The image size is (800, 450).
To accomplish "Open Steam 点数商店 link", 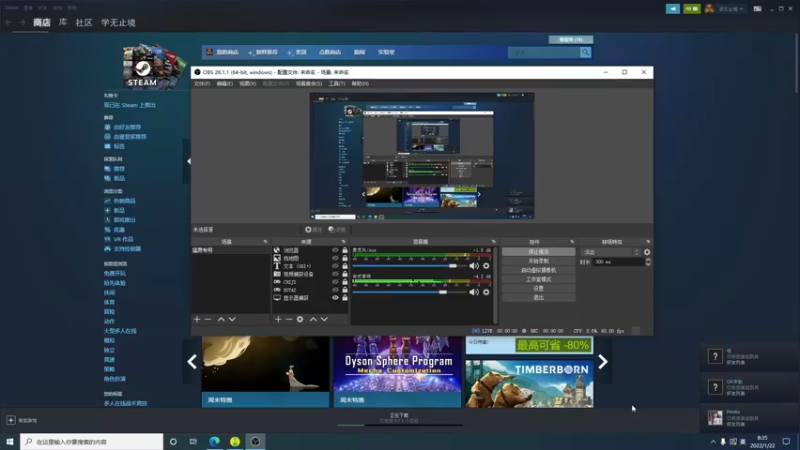I will [x=330, y=52].
